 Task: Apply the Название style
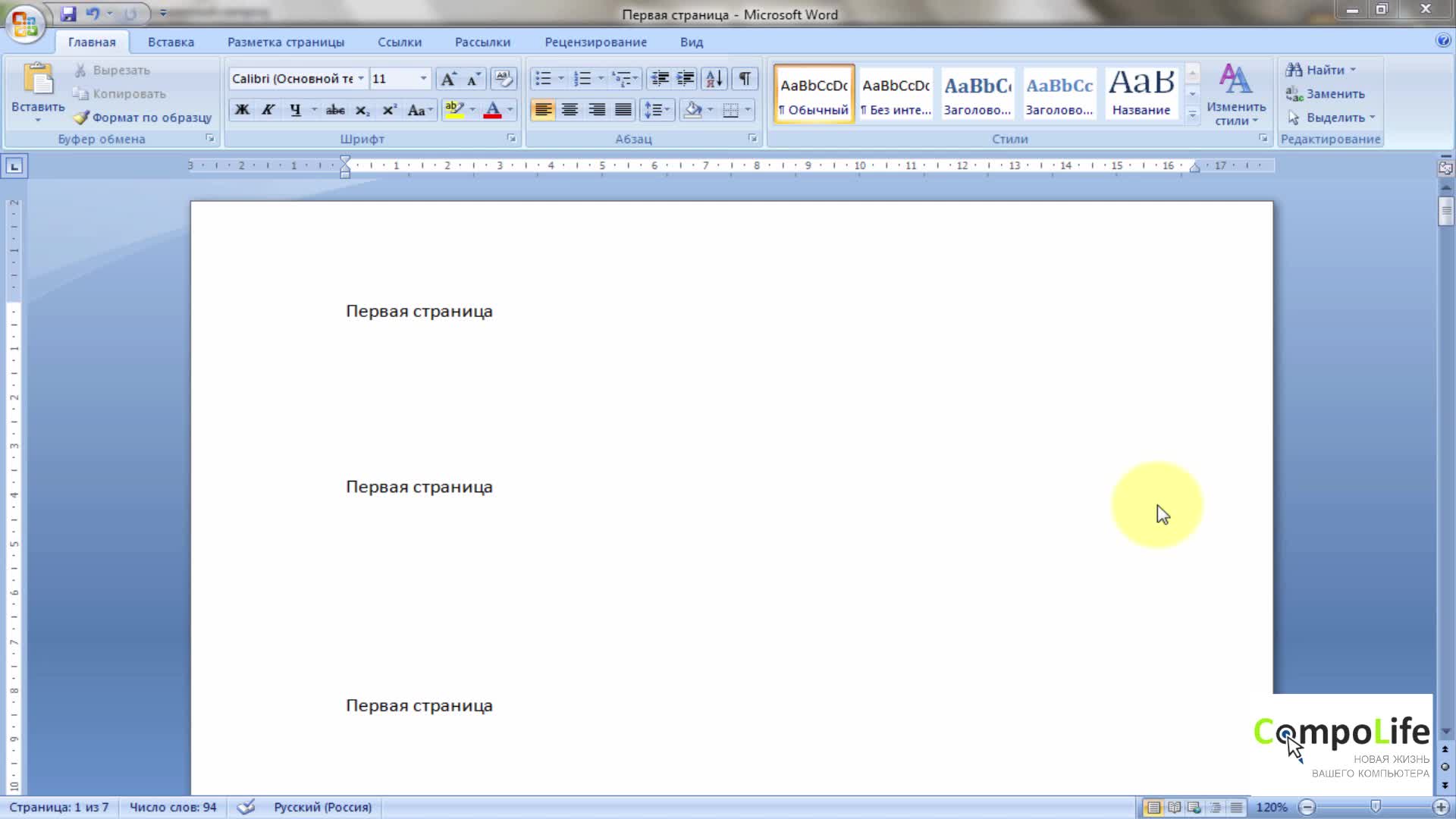[x=1141, y=94]
